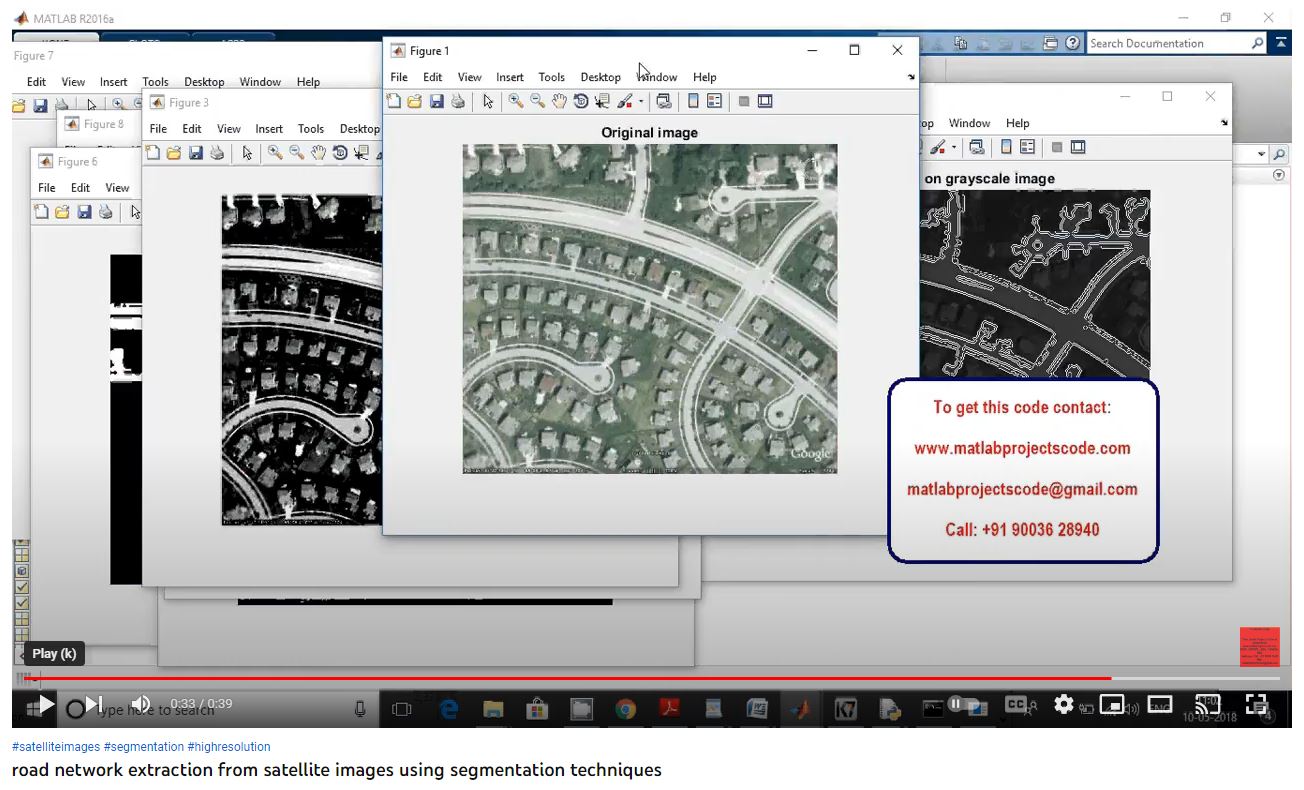Seek using the red video progress bar
Image resolution: width=1304 pixels, height=790 pixels.
coord(600,678)
